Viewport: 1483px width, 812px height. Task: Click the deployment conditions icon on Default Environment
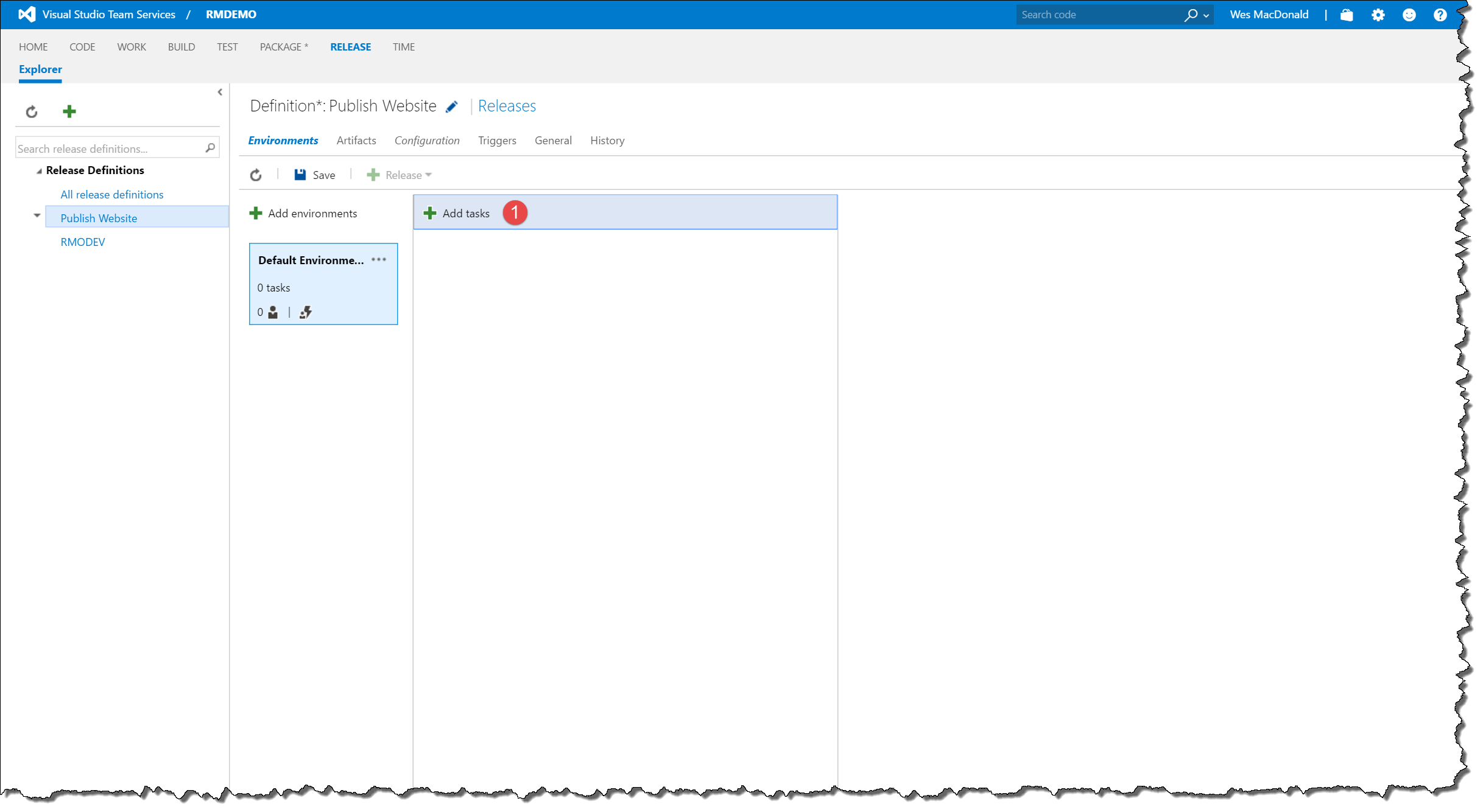[306, 312]
